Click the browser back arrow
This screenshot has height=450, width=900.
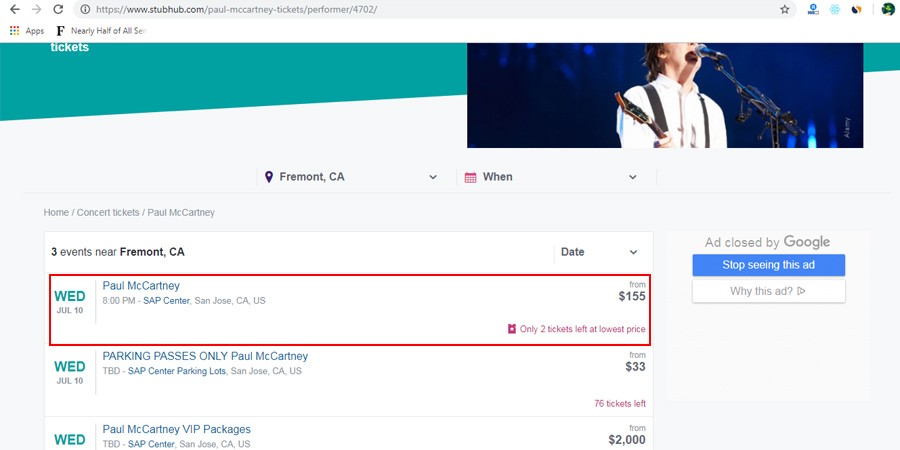(x=14, y=9)
